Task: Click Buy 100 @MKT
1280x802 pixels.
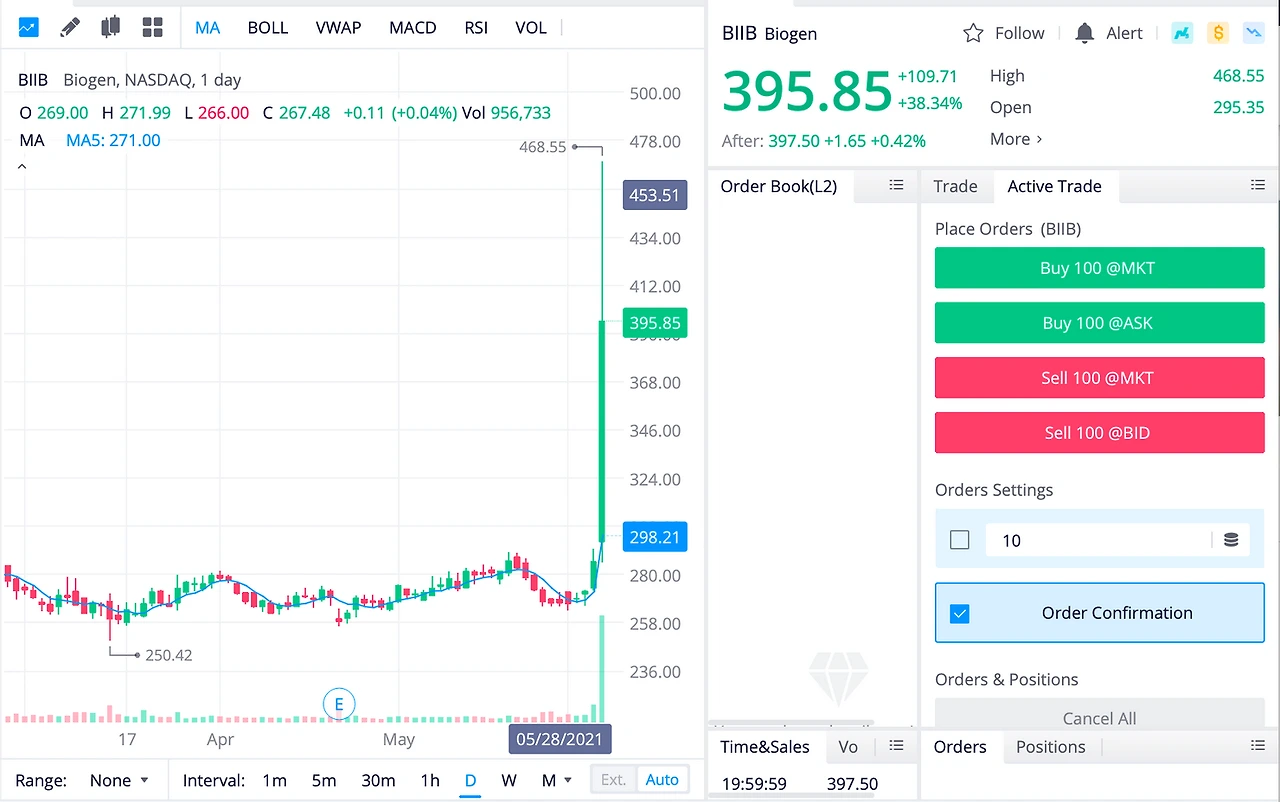Action: click(1099, 268)
